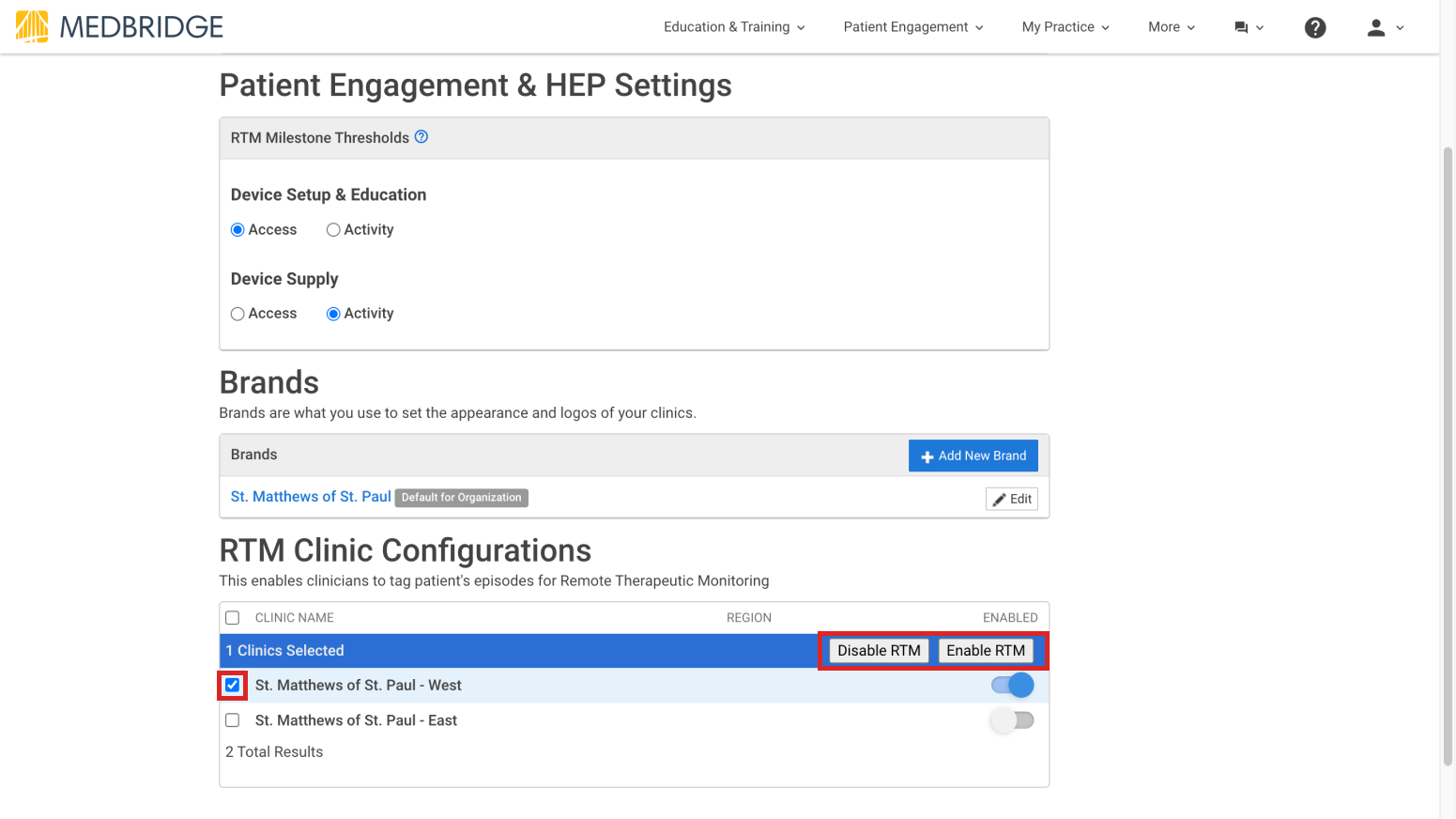1456x819 pixels.
Task: Select Access for Device Supply
Action: tap(238, 313)
